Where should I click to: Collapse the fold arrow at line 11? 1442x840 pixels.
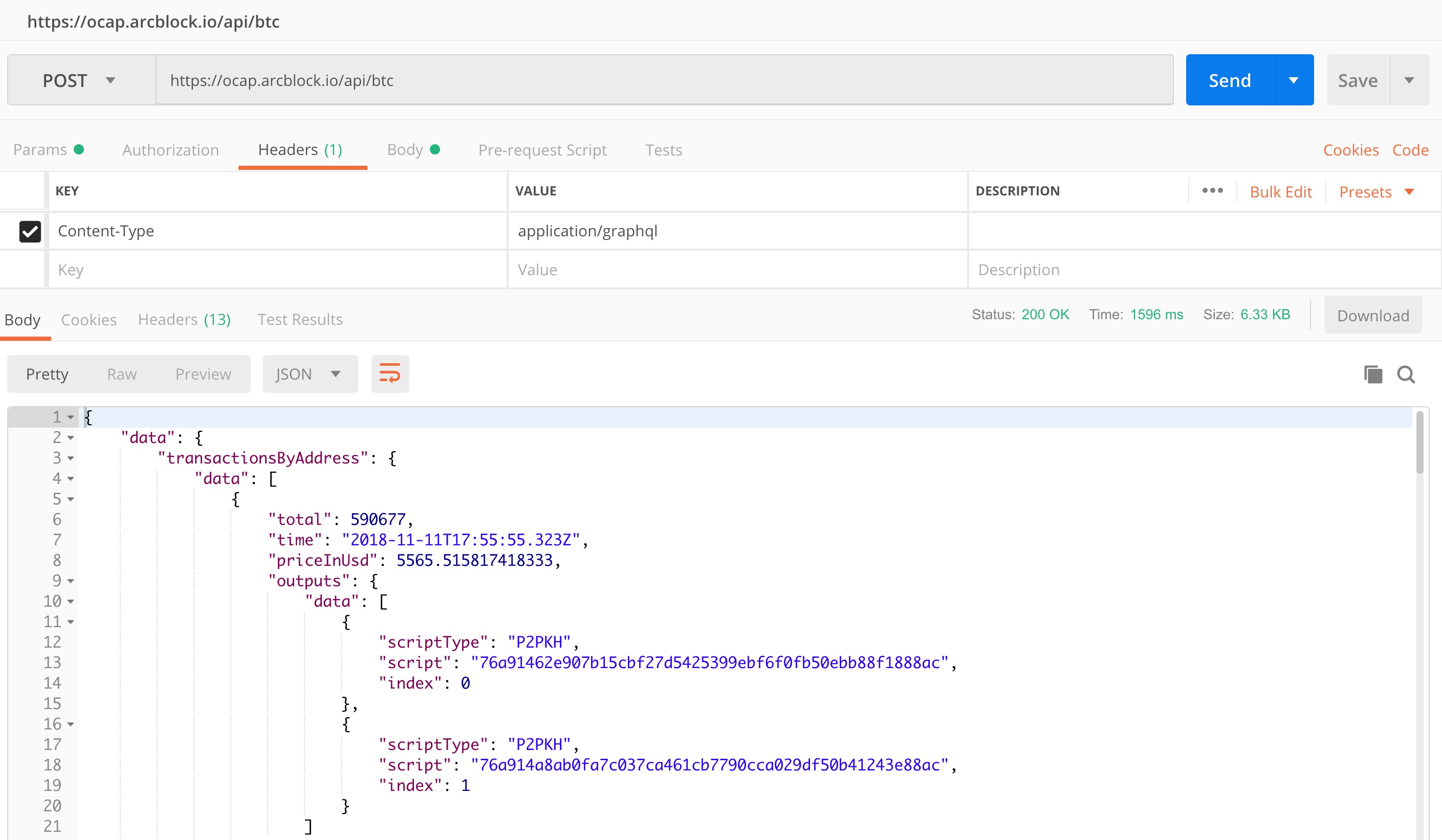(71, 622)
